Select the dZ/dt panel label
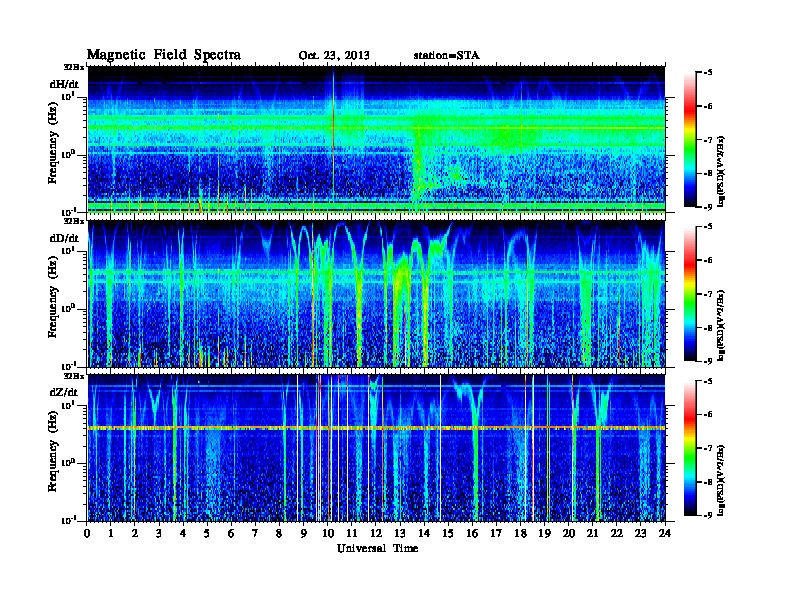This screenshot has height=612, width=792. pos(64,392)
